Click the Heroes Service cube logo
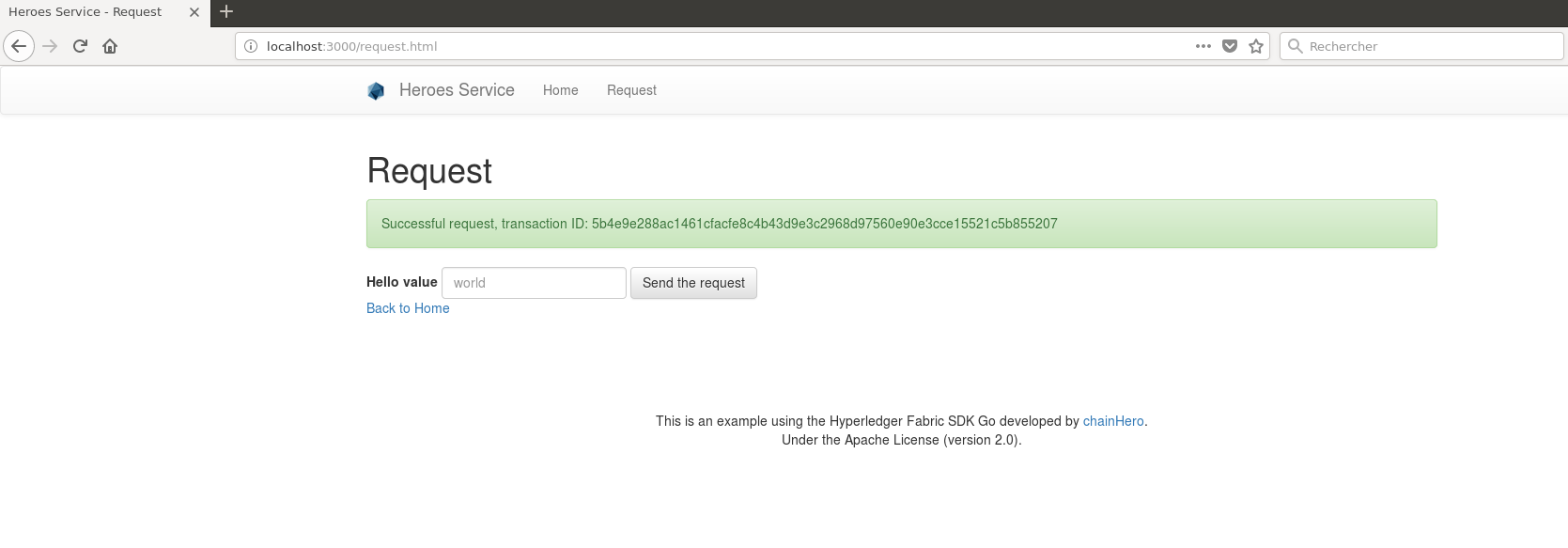The height and width of the screenshot is (548, 1568). pos(376,90)
